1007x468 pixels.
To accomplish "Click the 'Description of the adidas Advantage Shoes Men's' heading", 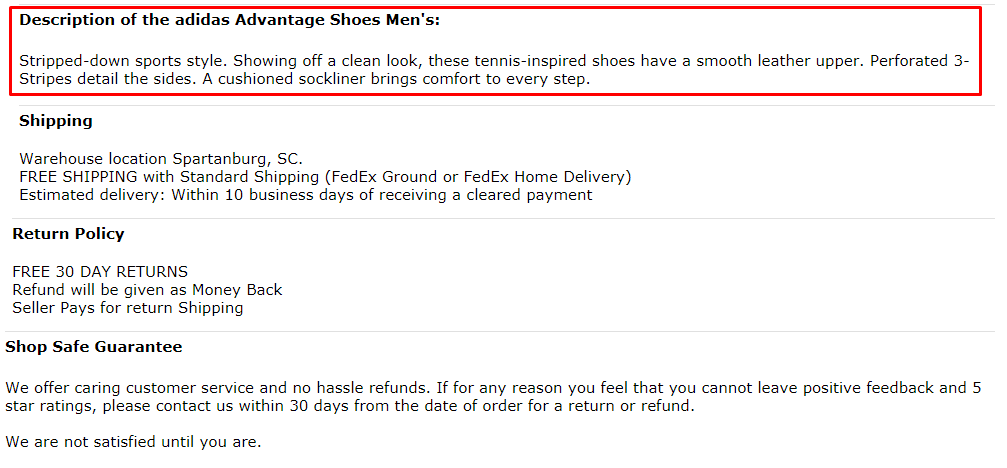I will pyautogui.click(x=229, y=20).
